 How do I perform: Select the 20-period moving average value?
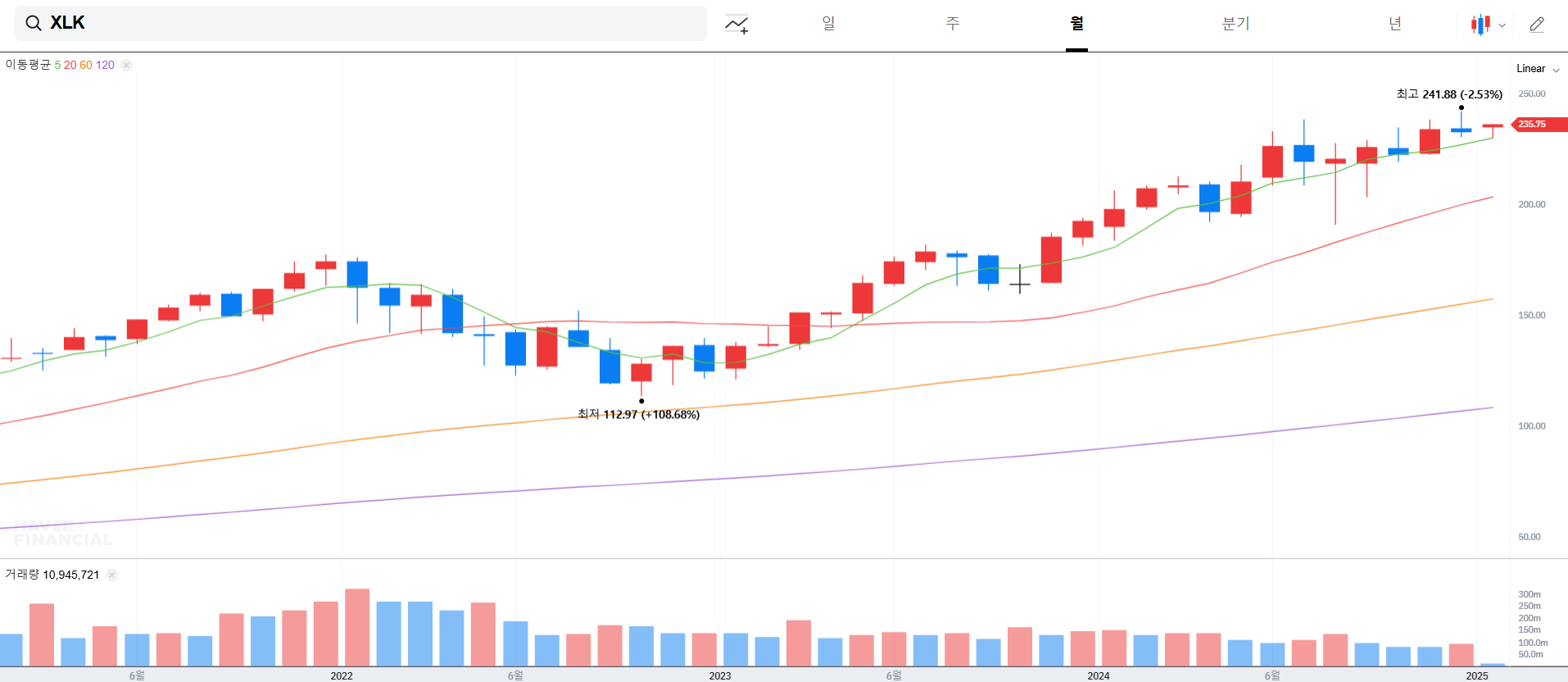pyautogui.click(x=70, y=65)
